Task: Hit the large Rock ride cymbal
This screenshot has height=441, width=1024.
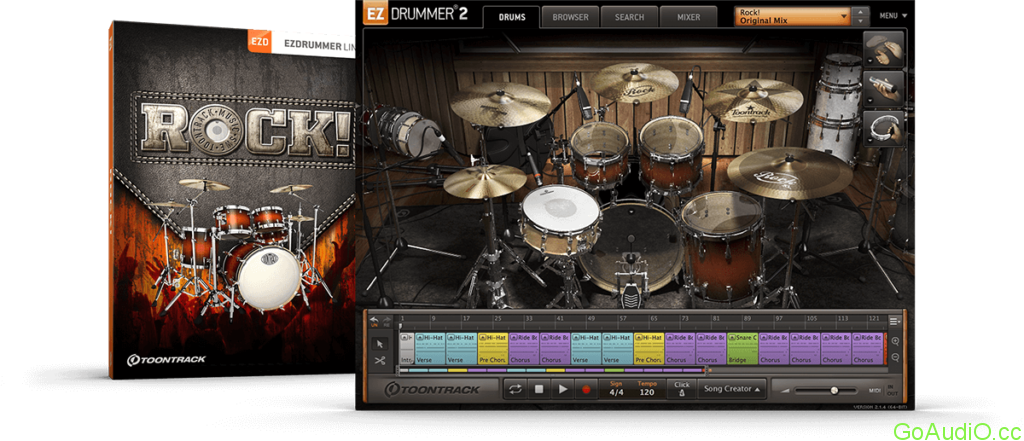Action: tap(790, 172)
